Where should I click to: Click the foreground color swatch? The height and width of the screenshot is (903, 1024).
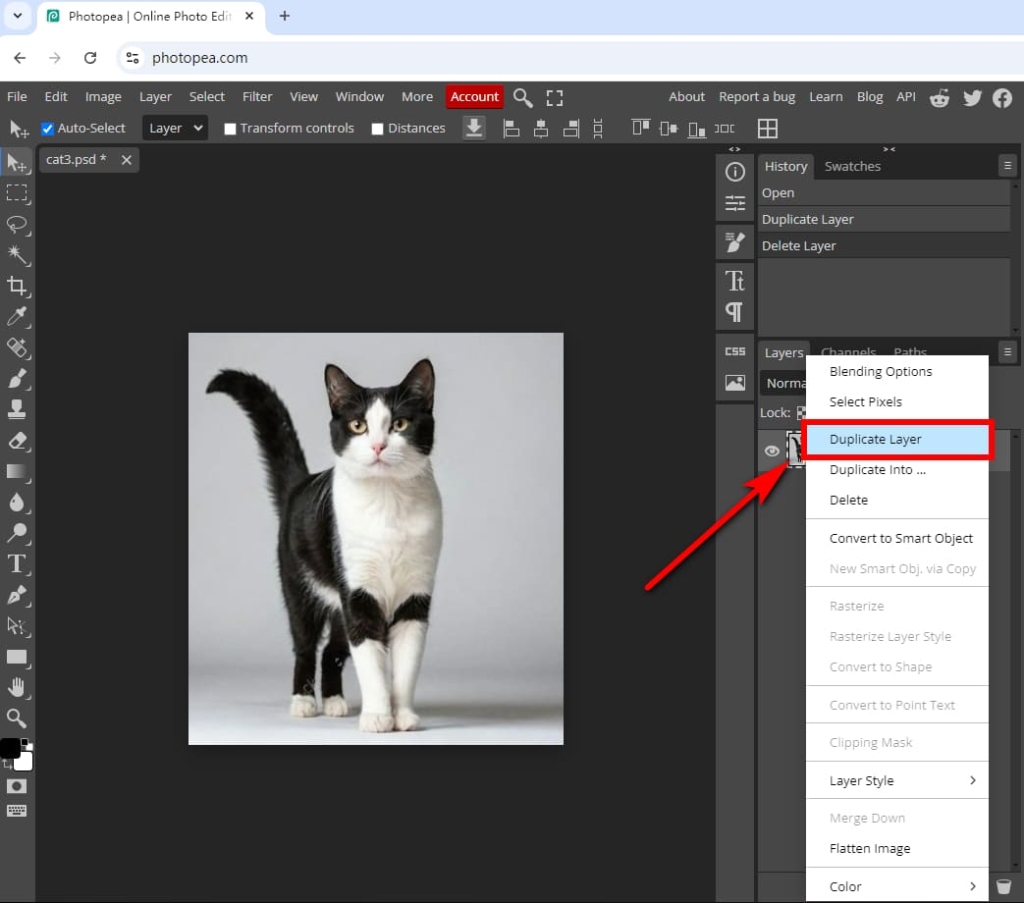click(11, 746)
